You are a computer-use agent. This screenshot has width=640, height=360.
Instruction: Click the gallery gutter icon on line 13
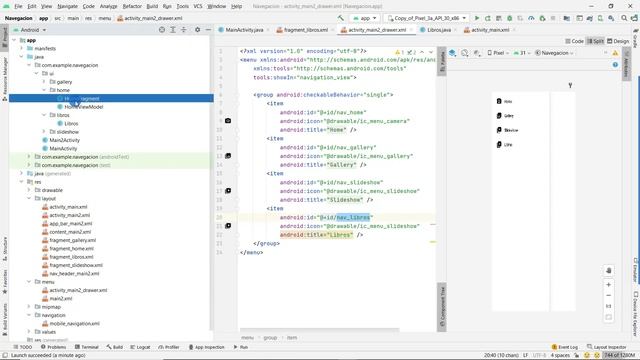tap(228, 156)
